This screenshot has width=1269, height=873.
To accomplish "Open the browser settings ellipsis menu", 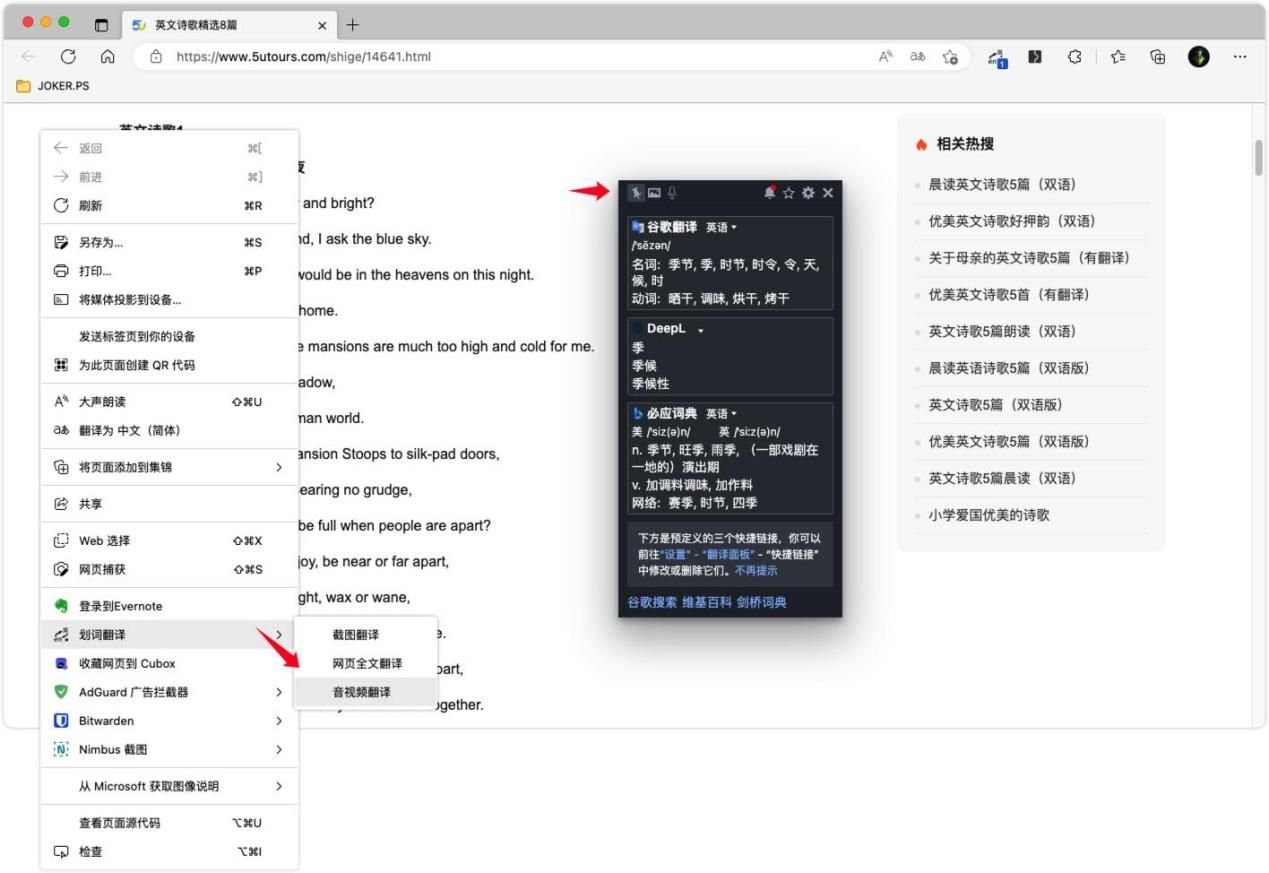I will 1240,57.
